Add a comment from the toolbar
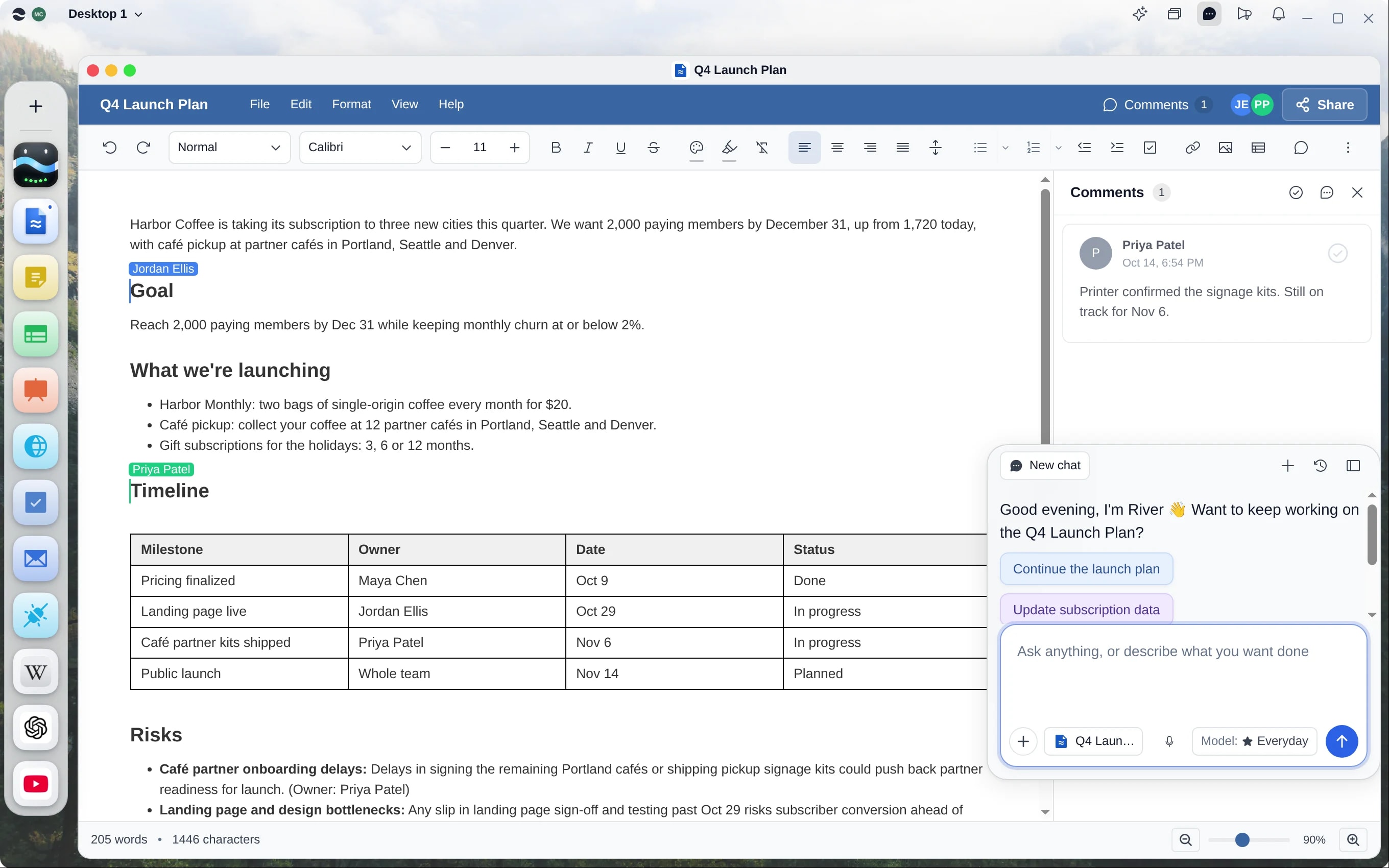This screenshot has height=868, width=1389. [1301, 148]
